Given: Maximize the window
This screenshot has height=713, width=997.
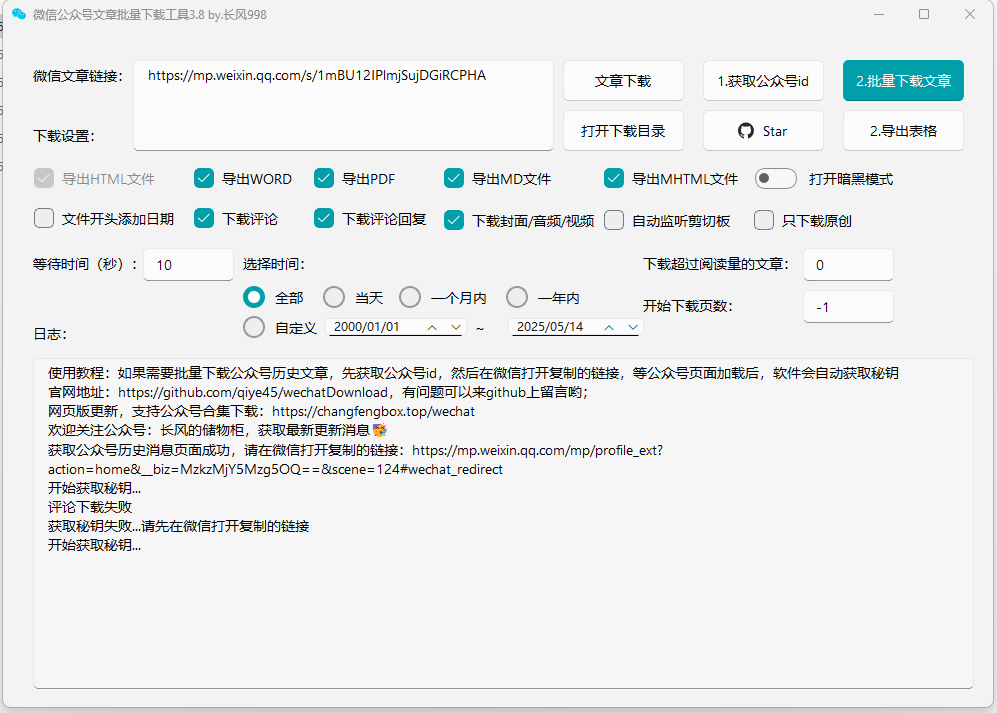Looking at the screenshot, I should (x=924, y=14).
